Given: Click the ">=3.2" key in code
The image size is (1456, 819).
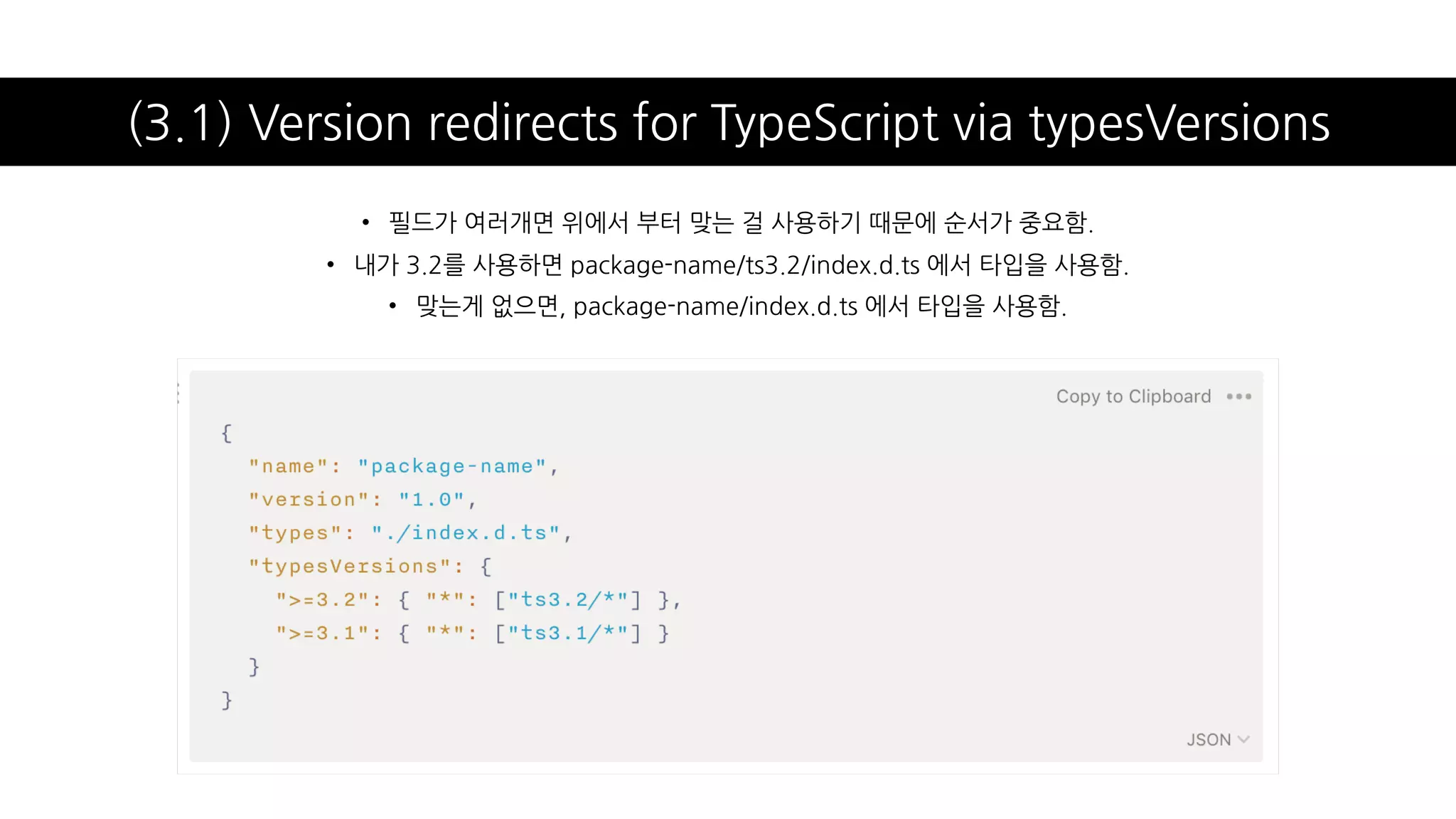Looking at the screenshot, I should click(x=322, y=600).
